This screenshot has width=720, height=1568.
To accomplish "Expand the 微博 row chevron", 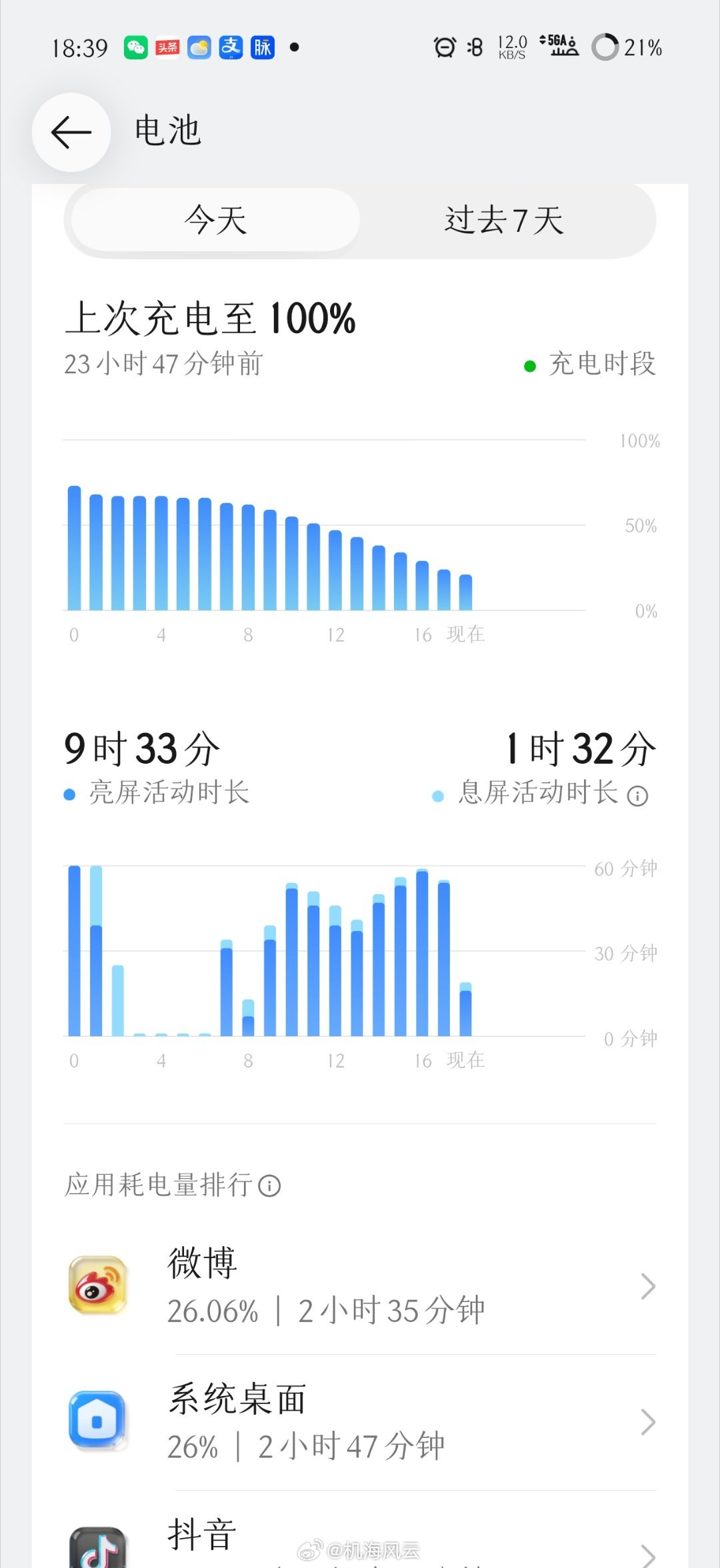I will click(x=648, y=1286).
